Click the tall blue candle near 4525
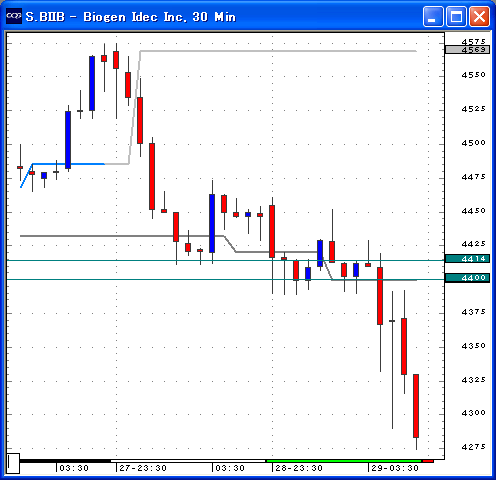This screenshot has height=480, width=496. pyautogui.click(x=92, y=83)
